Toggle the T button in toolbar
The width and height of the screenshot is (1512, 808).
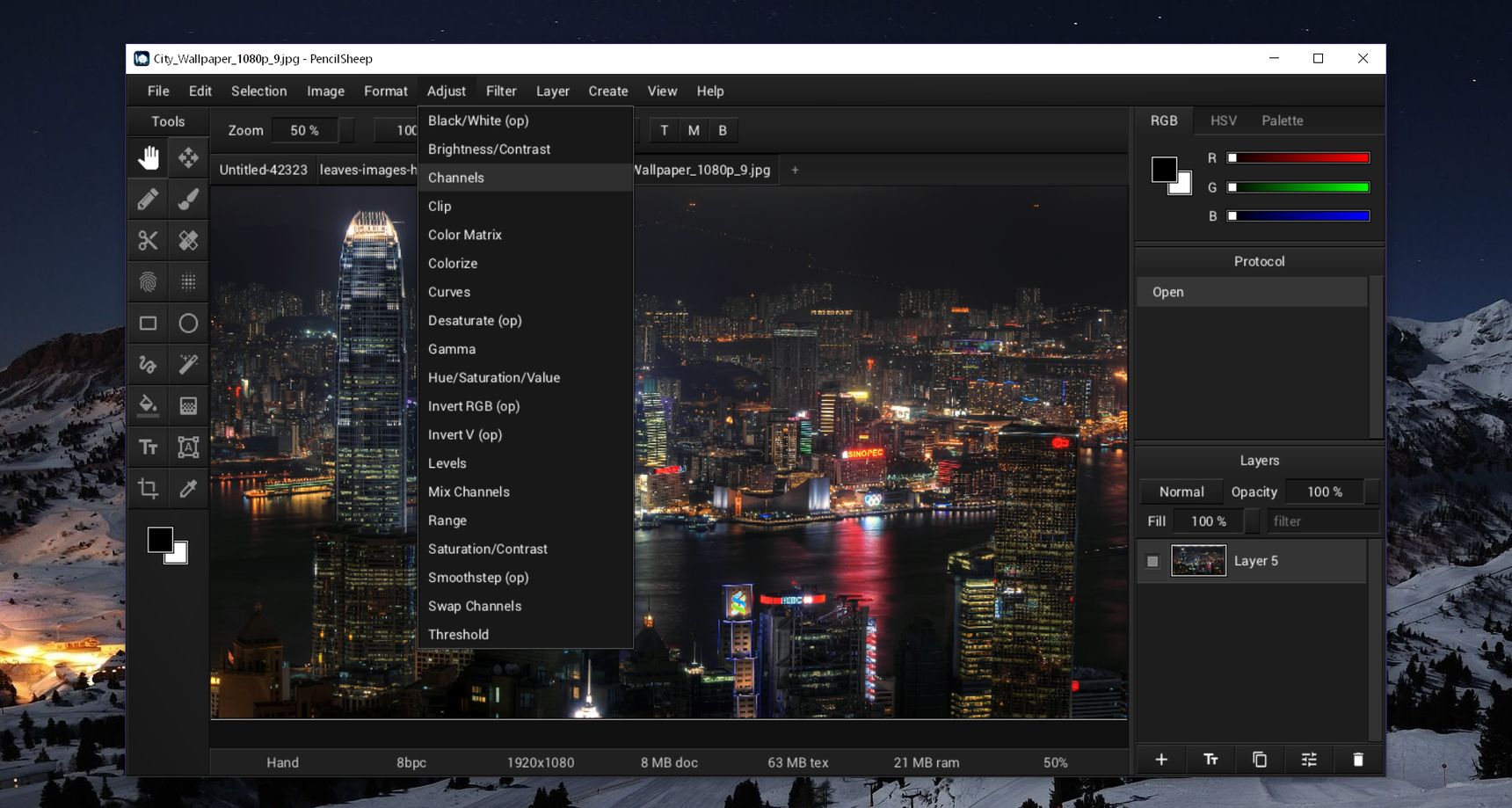click(664, 130)
